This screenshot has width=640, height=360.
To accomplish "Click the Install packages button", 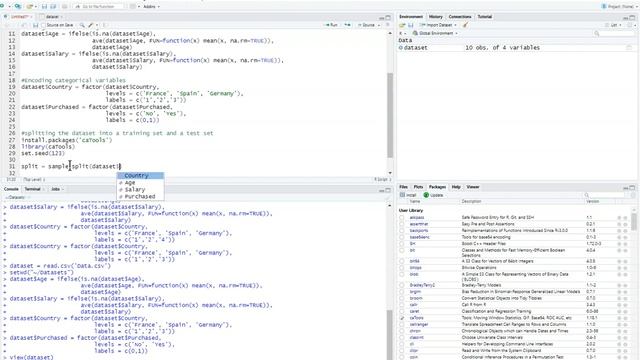I will [x=408, y=195].
